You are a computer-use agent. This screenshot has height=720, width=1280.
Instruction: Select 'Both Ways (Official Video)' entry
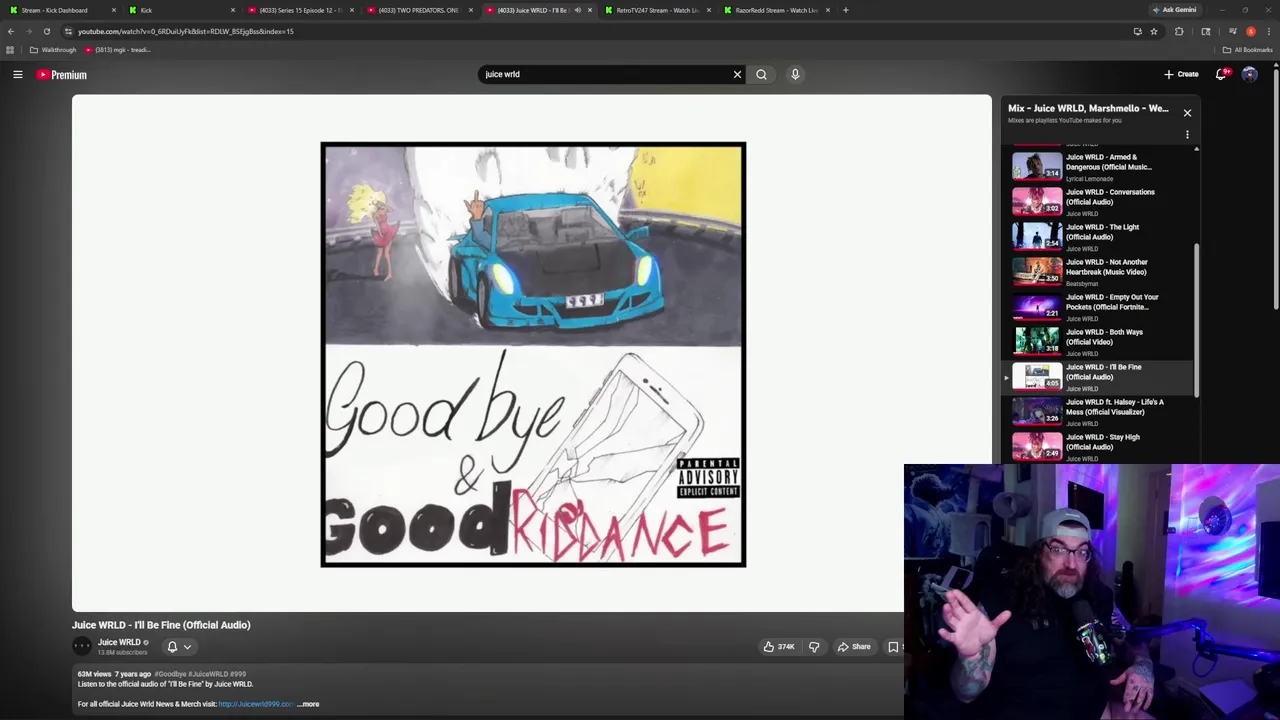(x=1100, y=341)
